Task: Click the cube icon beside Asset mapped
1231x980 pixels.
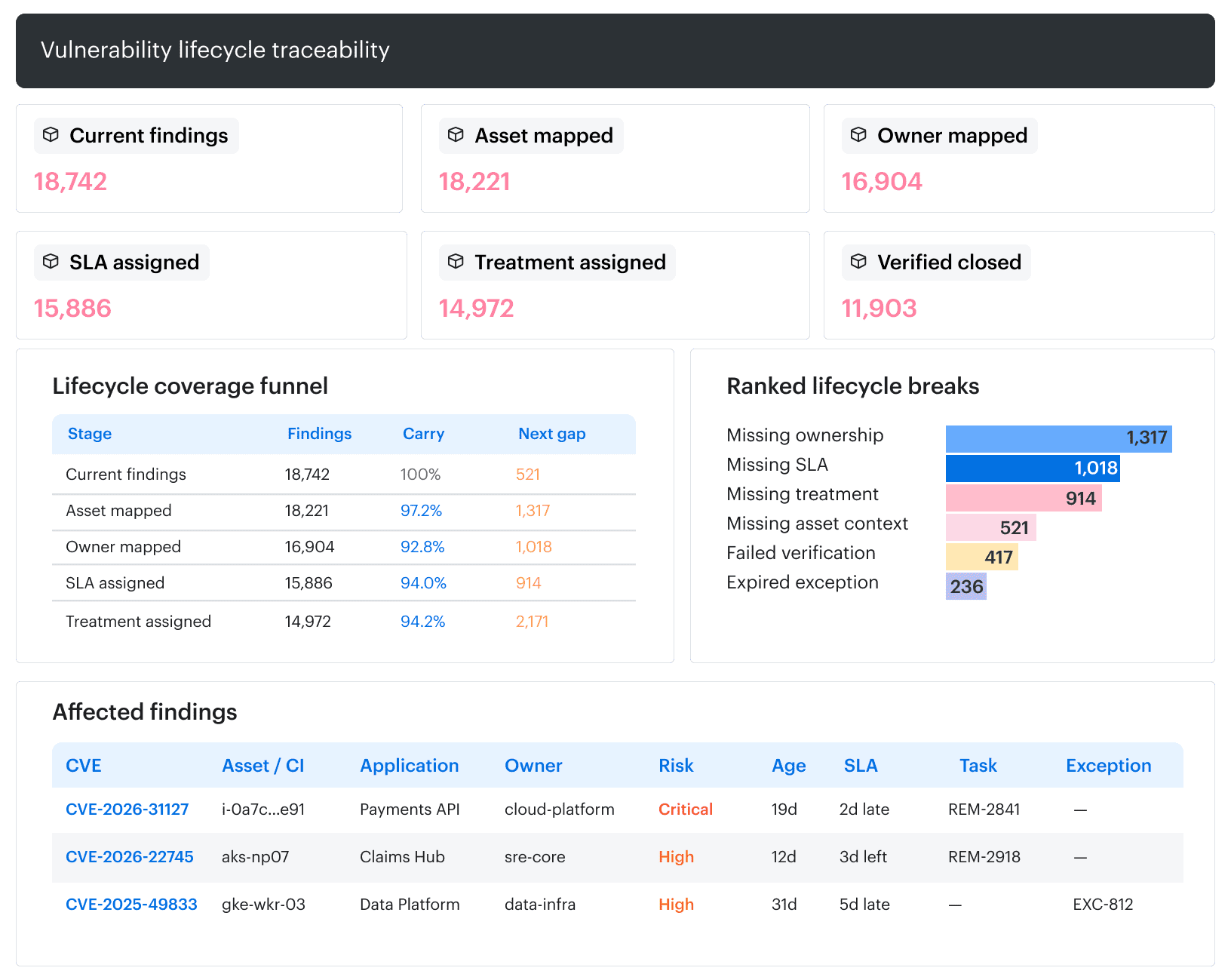Action: 456,135
